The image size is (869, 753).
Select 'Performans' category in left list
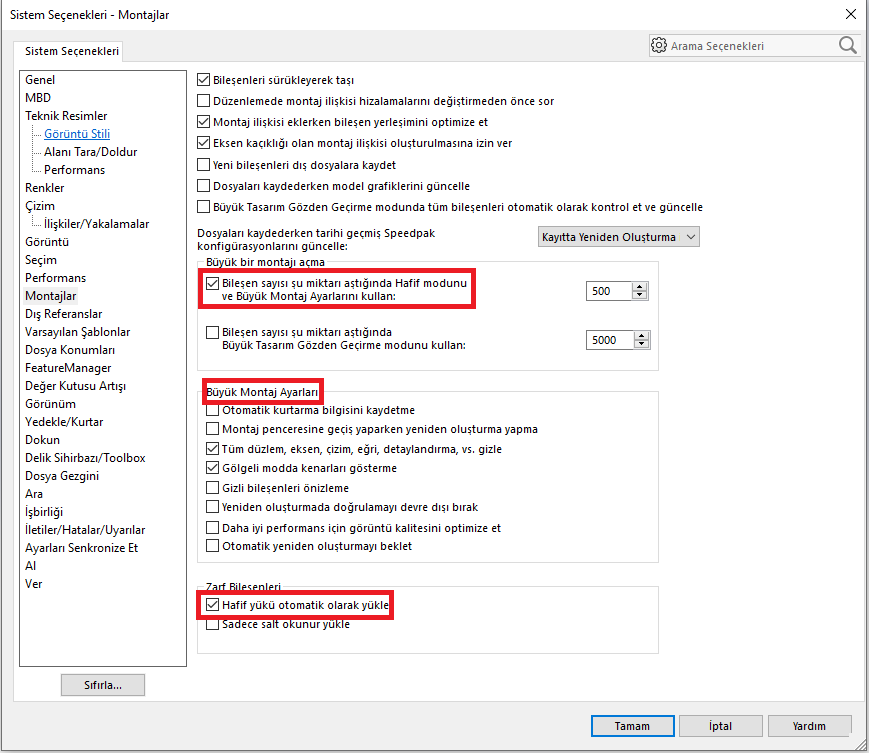(55, 278)
